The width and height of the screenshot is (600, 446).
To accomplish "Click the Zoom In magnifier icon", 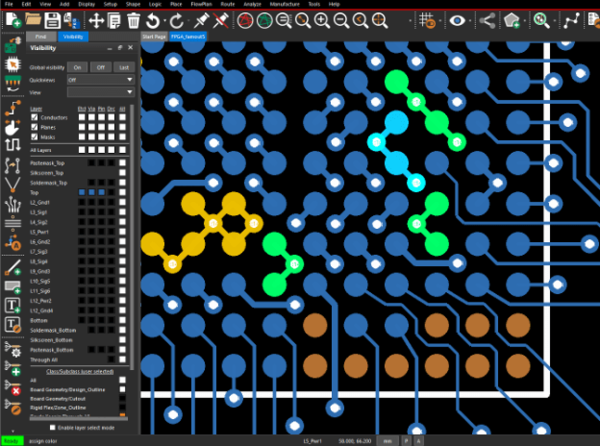I will click(322, 20).
